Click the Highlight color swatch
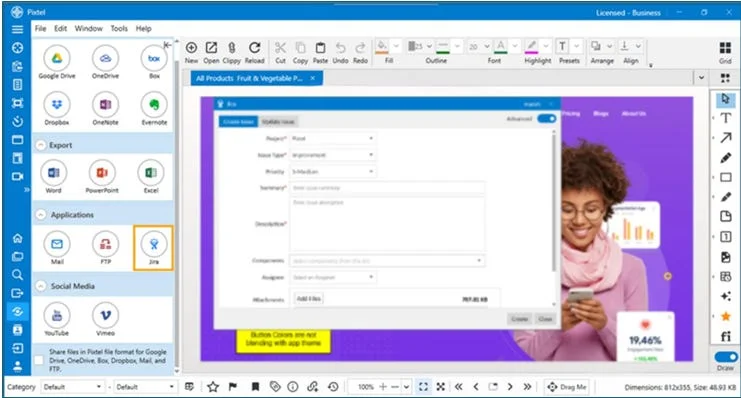741x398 pixels. coord(532,46)
